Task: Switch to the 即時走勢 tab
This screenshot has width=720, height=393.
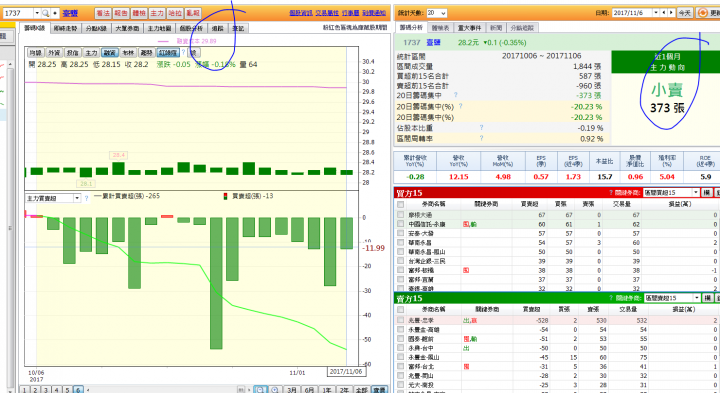Action: [65, 28]
